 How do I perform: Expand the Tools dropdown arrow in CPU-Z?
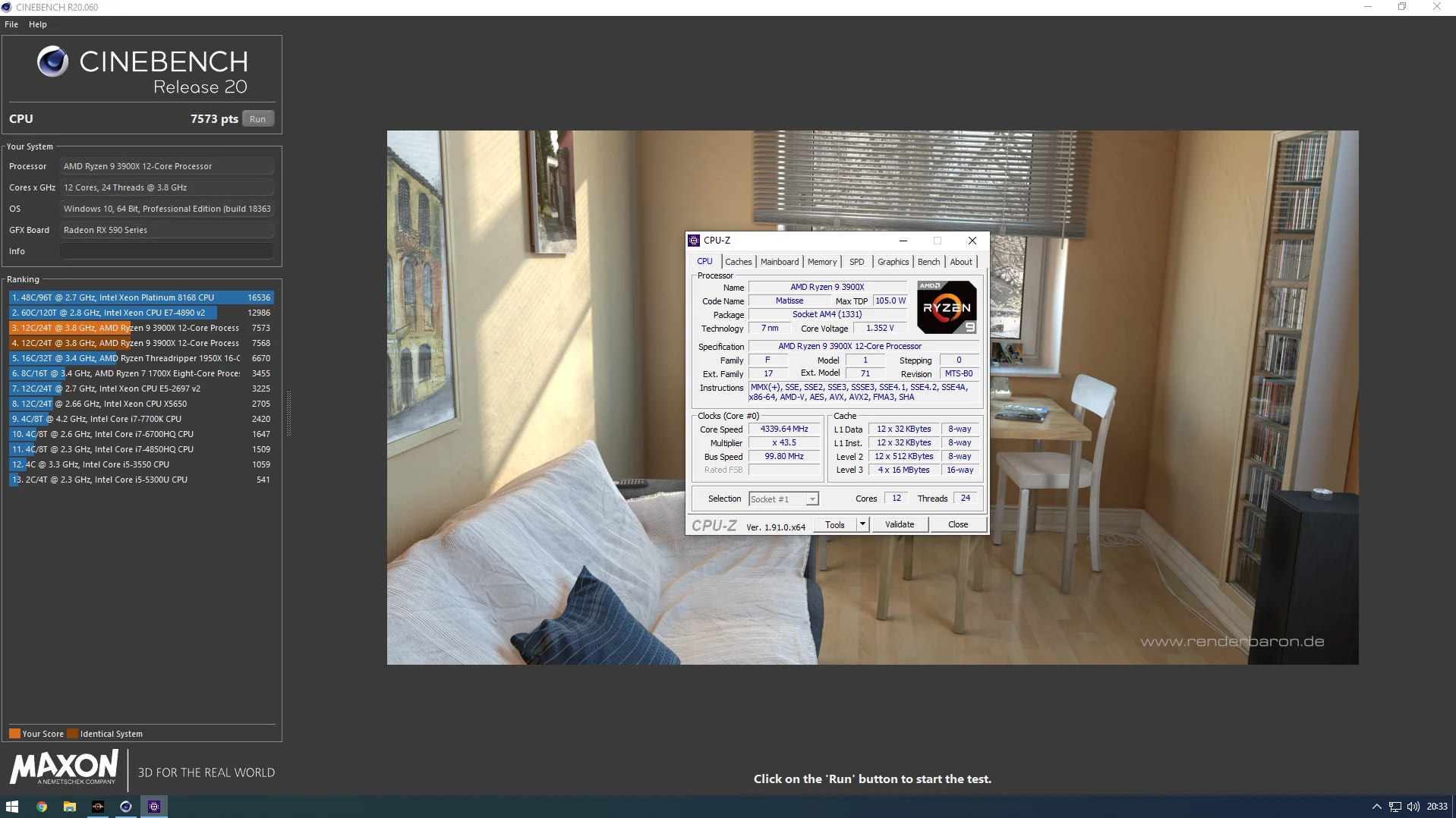coord(862,524)
